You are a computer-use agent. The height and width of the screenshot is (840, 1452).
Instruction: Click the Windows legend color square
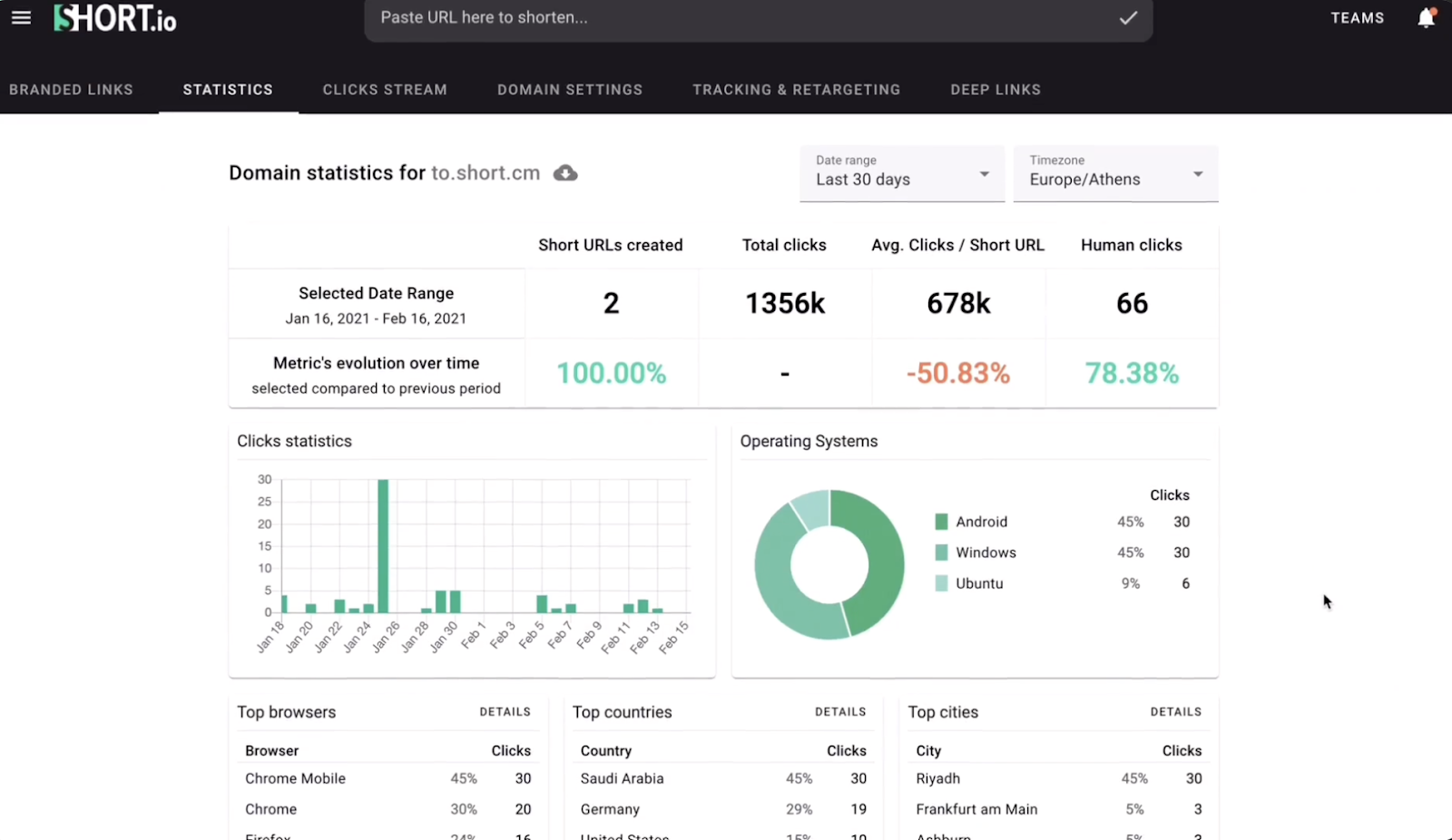pos(942,552)
